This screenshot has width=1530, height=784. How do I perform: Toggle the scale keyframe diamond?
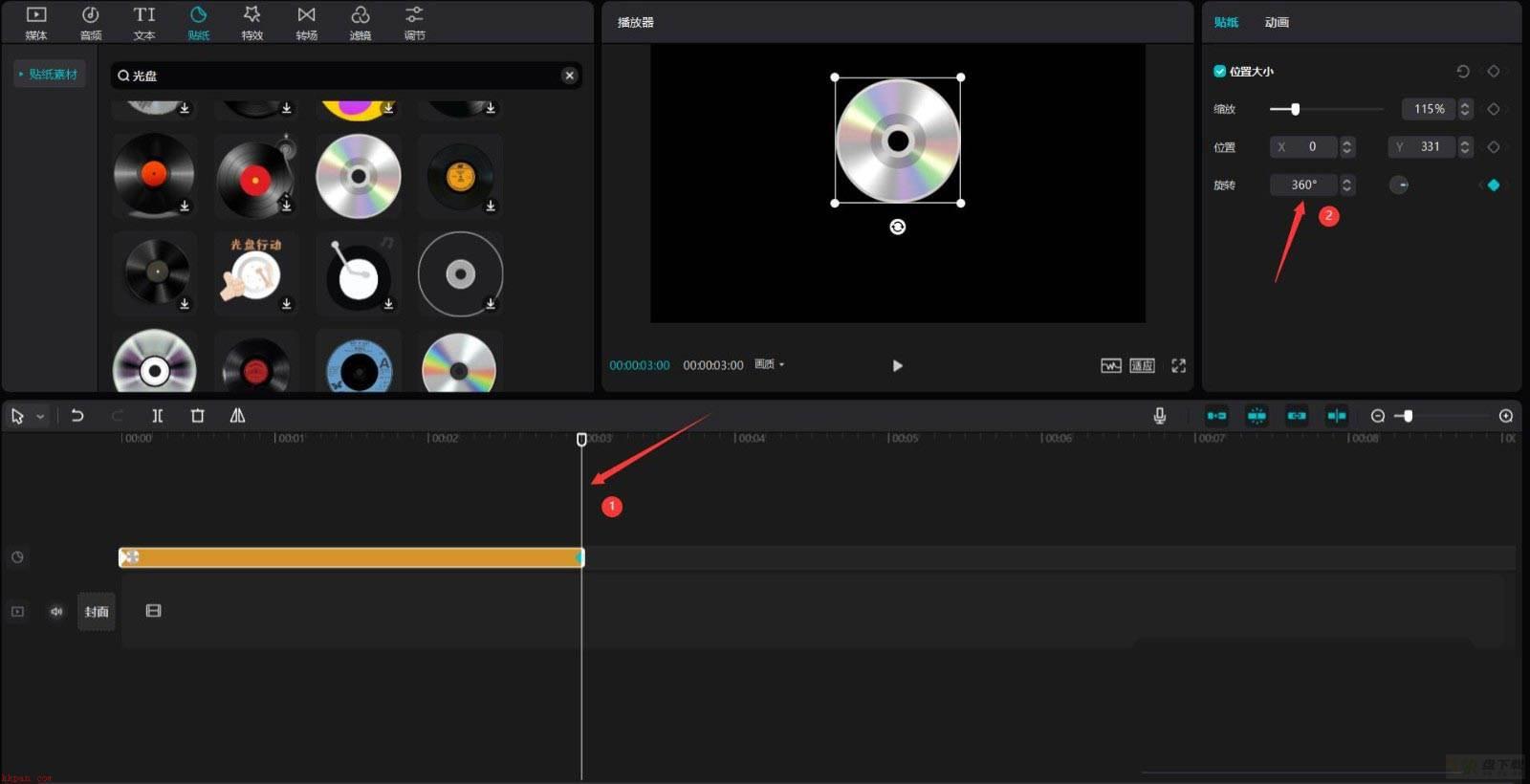point(1493,109)
